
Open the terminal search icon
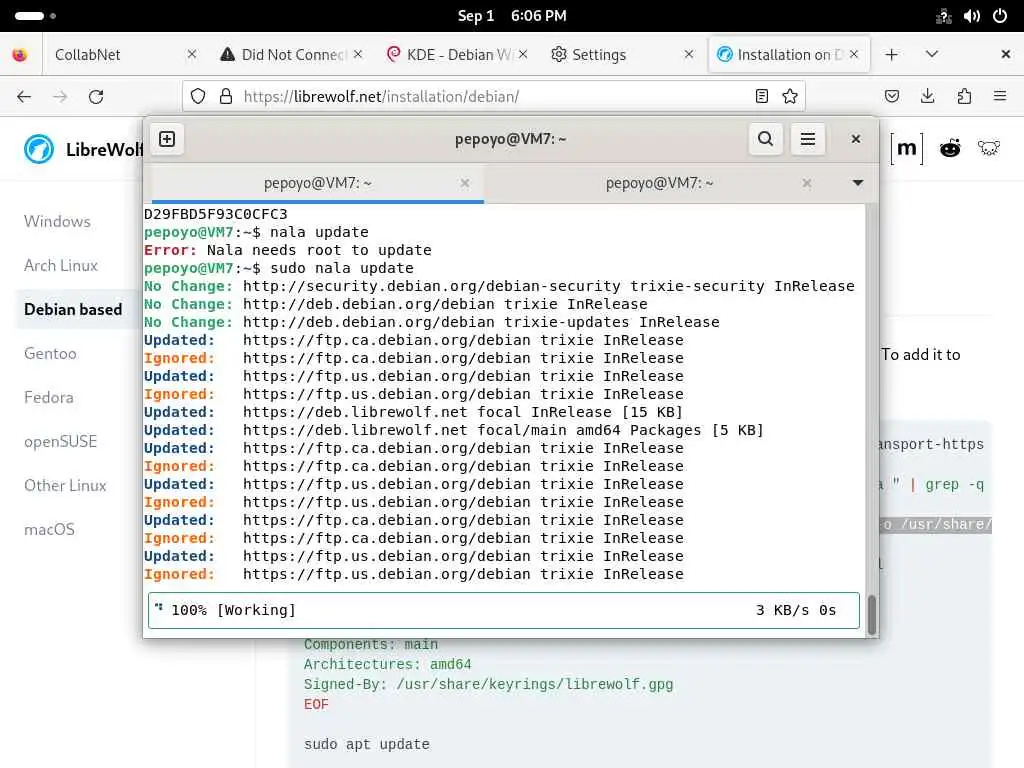click(x=765, y=139)
